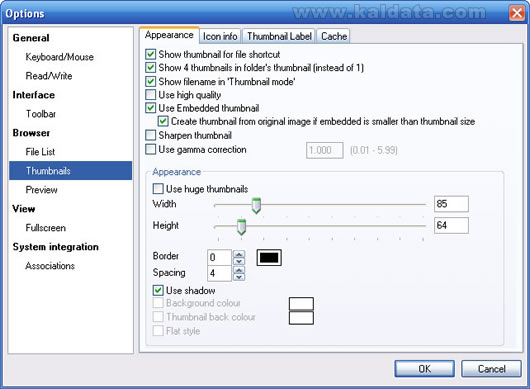This screenshot has width=530, height=389.
Task: Toggle Create thumbnail from original image option
Action: coord(163,121)
